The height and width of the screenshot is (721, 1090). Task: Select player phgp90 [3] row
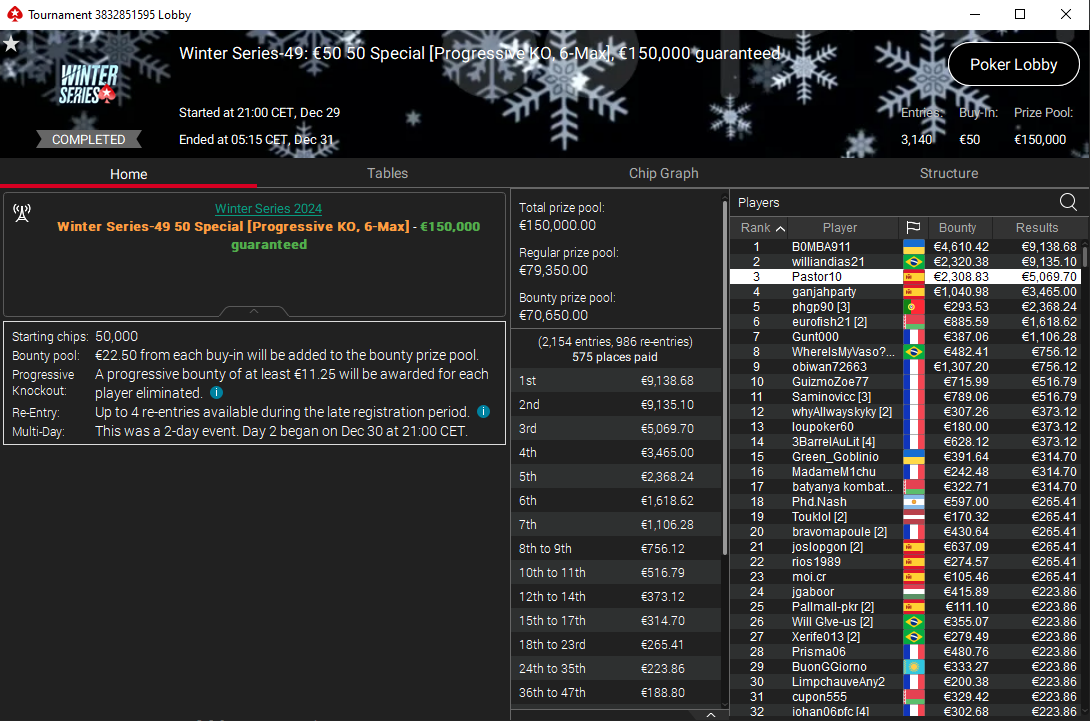(x=905, y=307)
